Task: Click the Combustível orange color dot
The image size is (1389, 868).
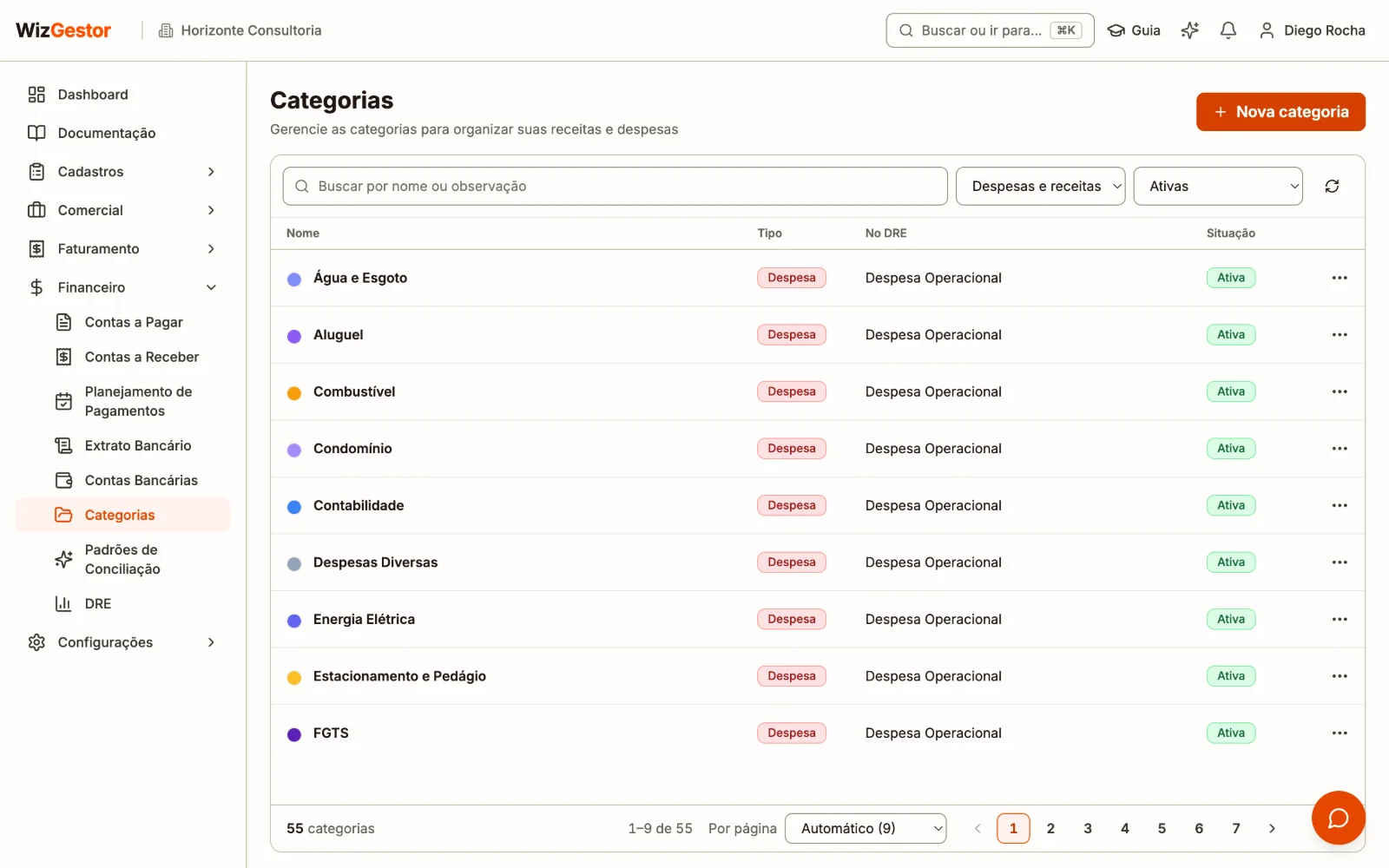Action: pos(294,392)
